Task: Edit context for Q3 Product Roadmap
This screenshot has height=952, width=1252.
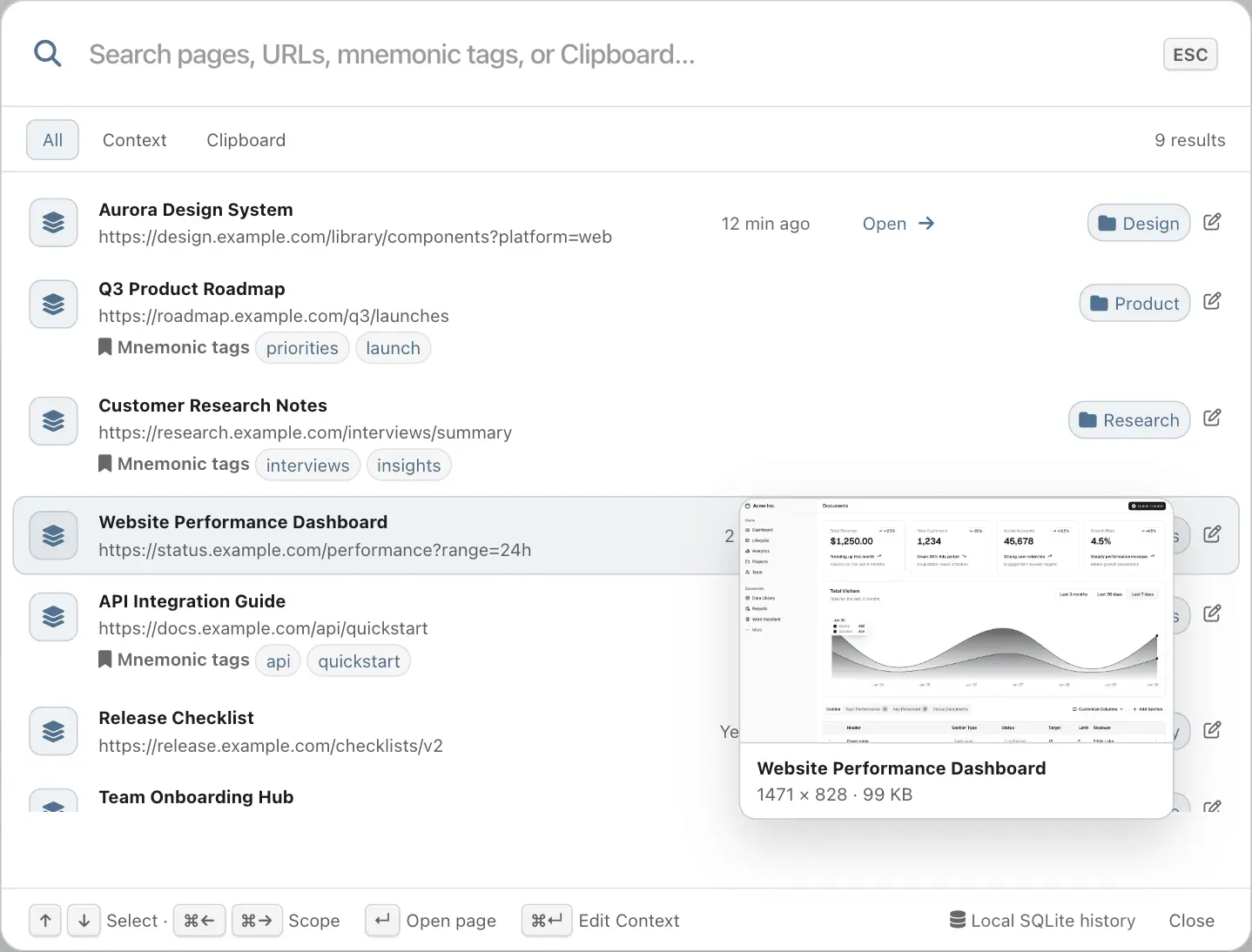Action: tap(1212, 301)
